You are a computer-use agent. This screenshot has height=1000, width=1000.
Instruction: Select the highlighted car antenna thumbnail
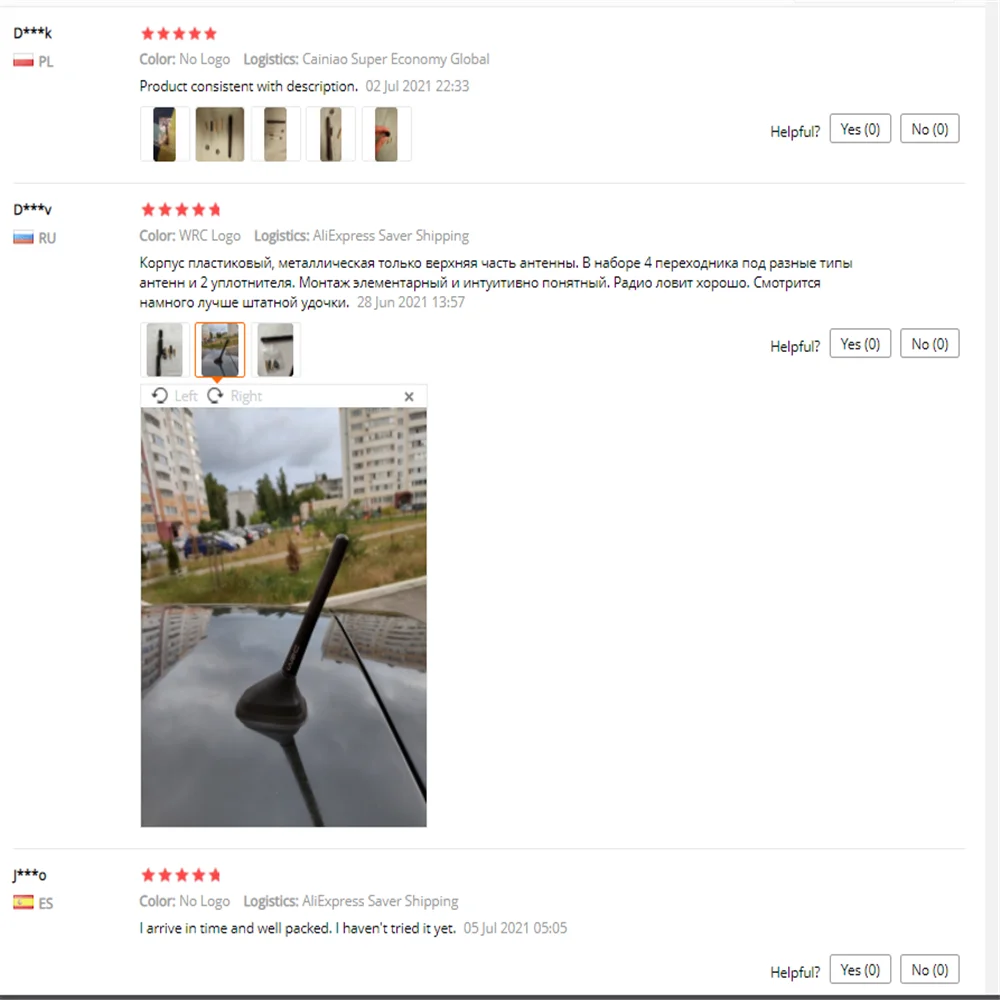point(220,349)
